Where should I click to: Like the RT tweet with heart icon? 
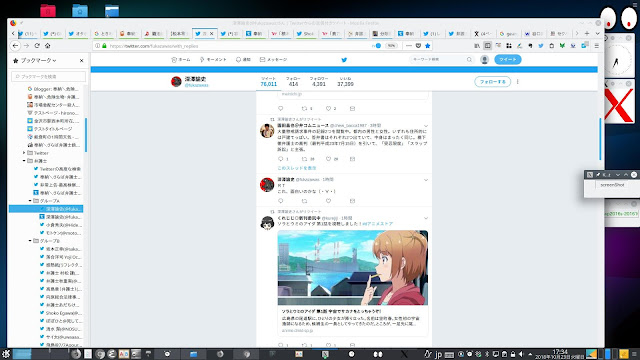click(x=328, y=201)
